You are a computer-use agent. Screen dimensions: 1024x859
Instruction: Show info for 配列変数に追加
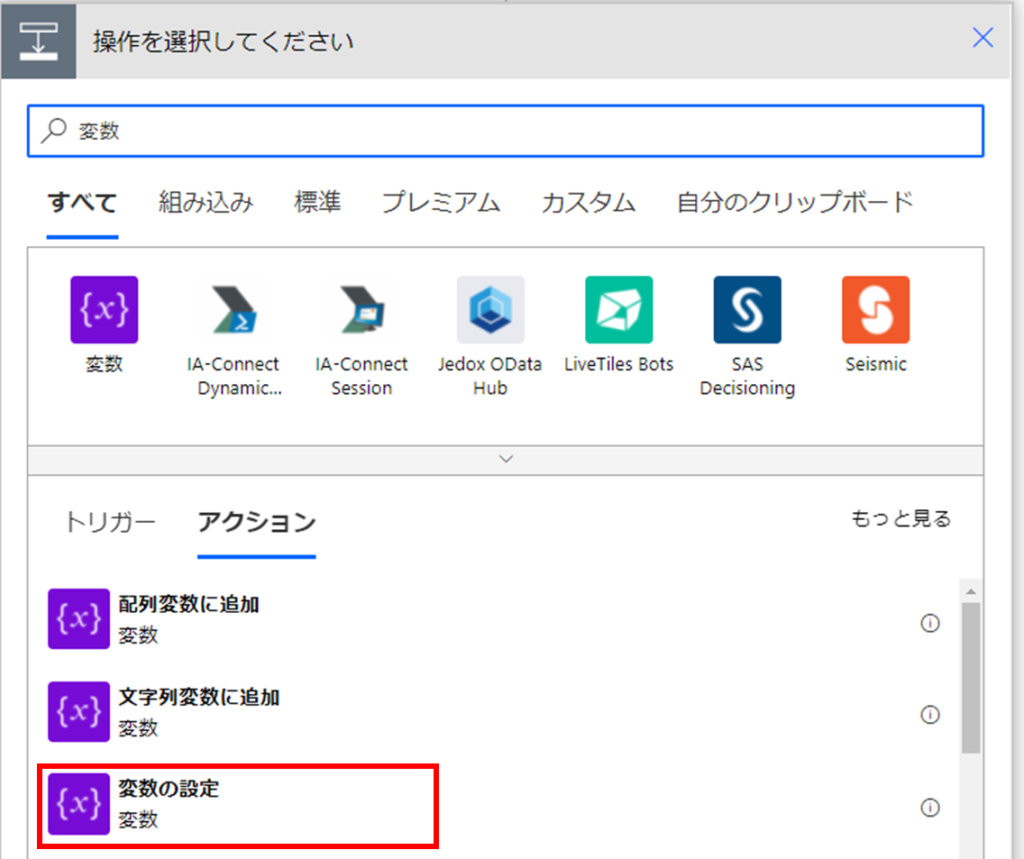(930, 623)
